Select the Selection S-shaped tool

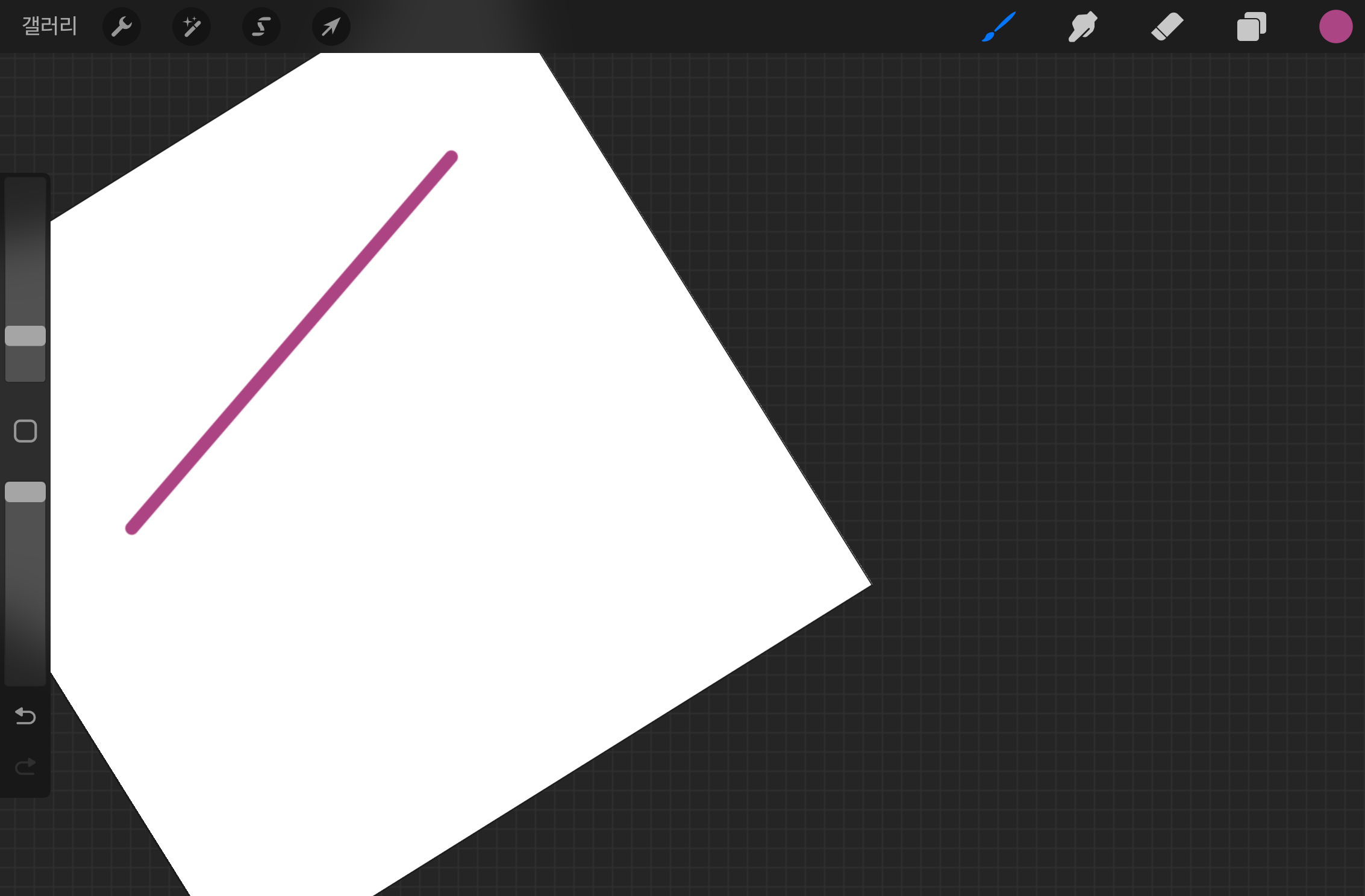261,26
